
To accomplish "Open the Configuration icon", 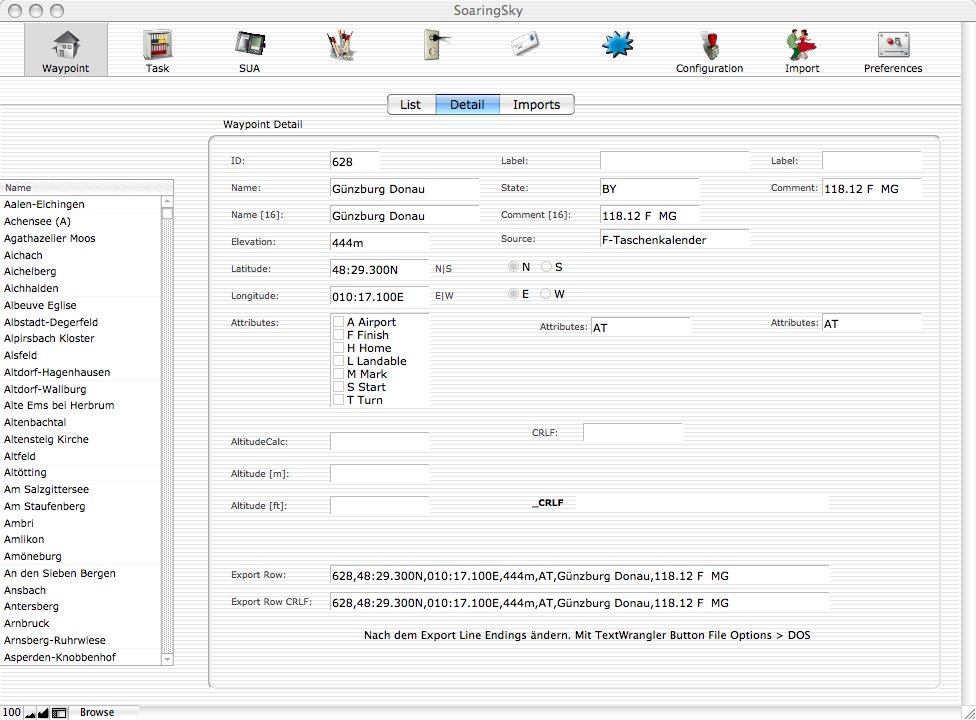I will (710, 45).
